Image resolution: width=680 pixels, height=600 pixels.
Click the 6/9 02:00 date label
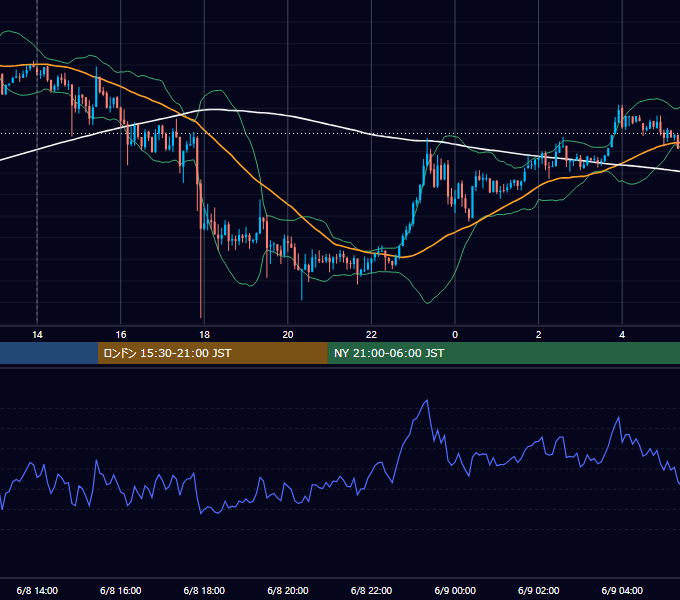point(539,590)
